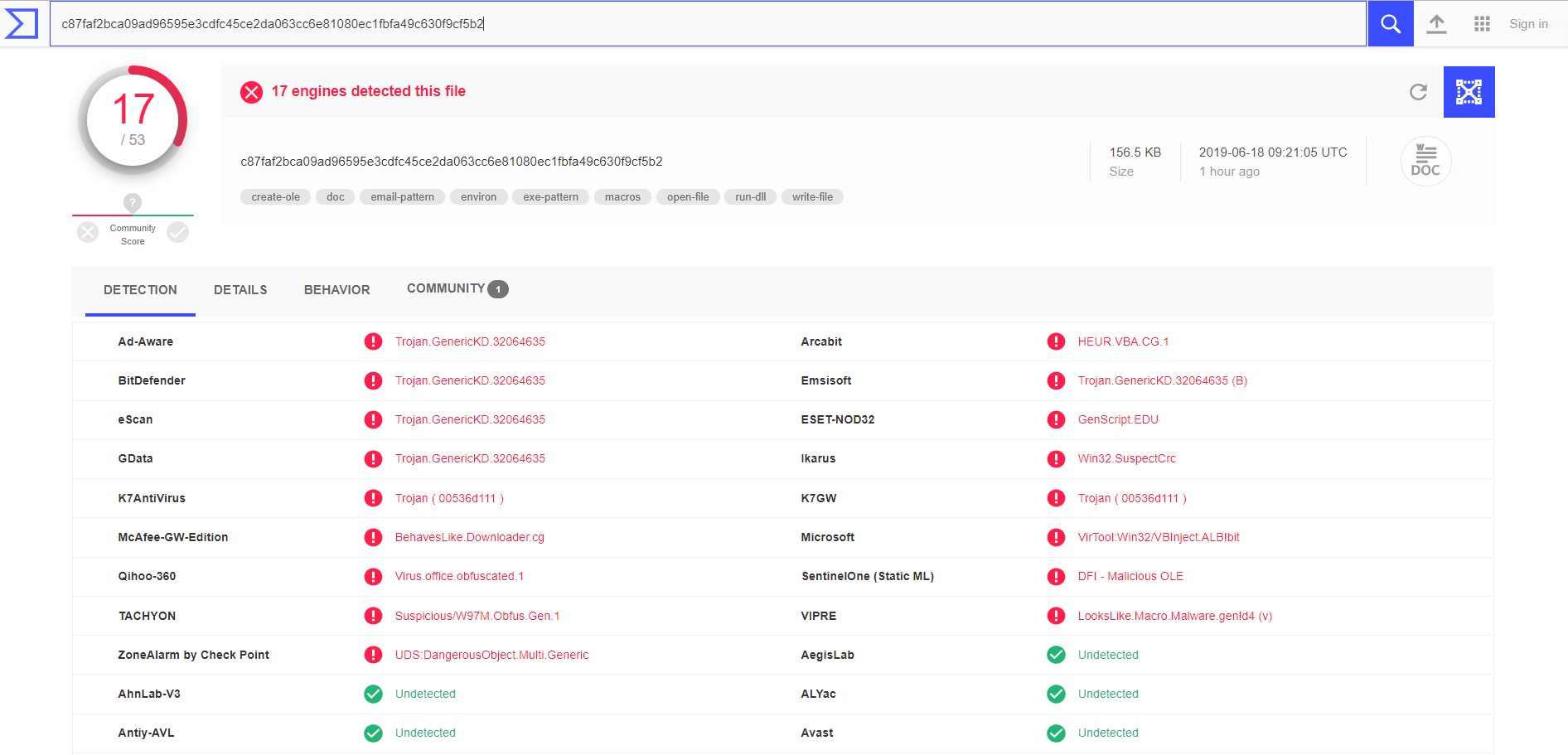The height and width of the screenshot is (755, 1568).
Task: Click Virus.office.obfuscated.1 detection text
Action: (x=459, y=576)
